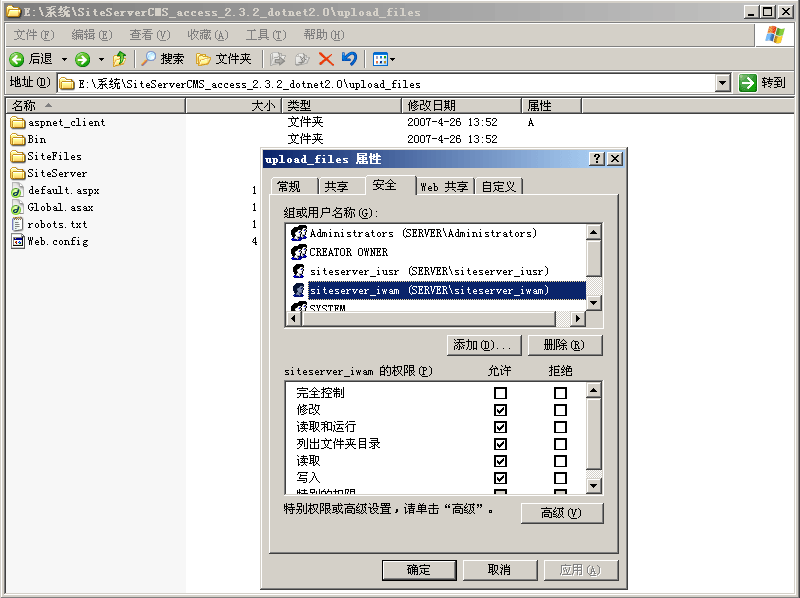The image size is (800, 598).
Task: Open the Tools (工具) menu
Action: click(266, 35)
